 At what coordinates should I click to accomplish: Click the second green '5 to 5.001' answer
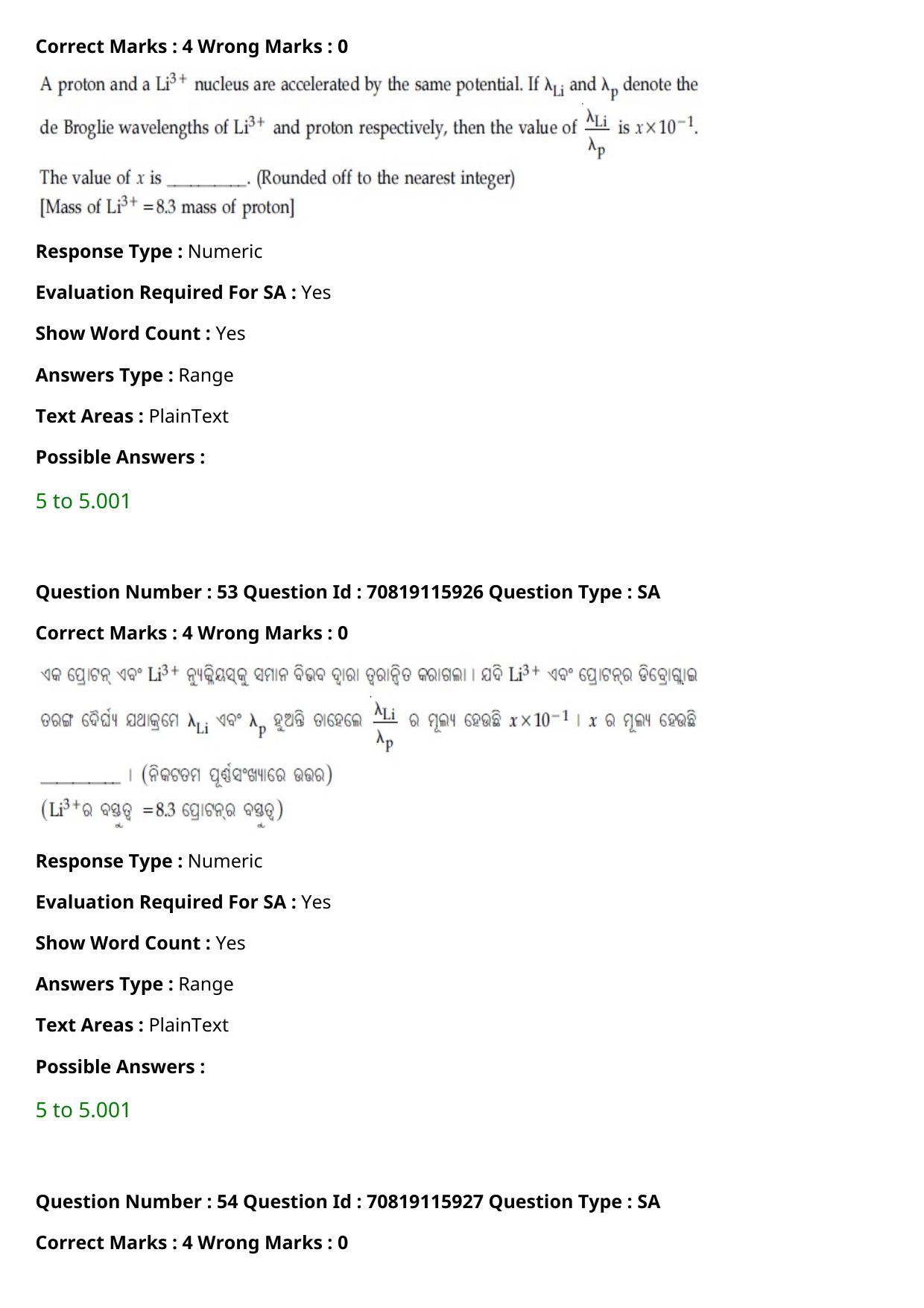point(83,1110)
